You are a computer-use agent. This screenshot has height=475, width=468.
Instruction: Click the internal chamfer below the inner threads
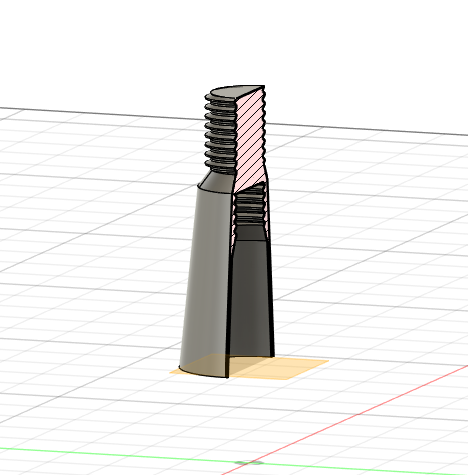251,233
